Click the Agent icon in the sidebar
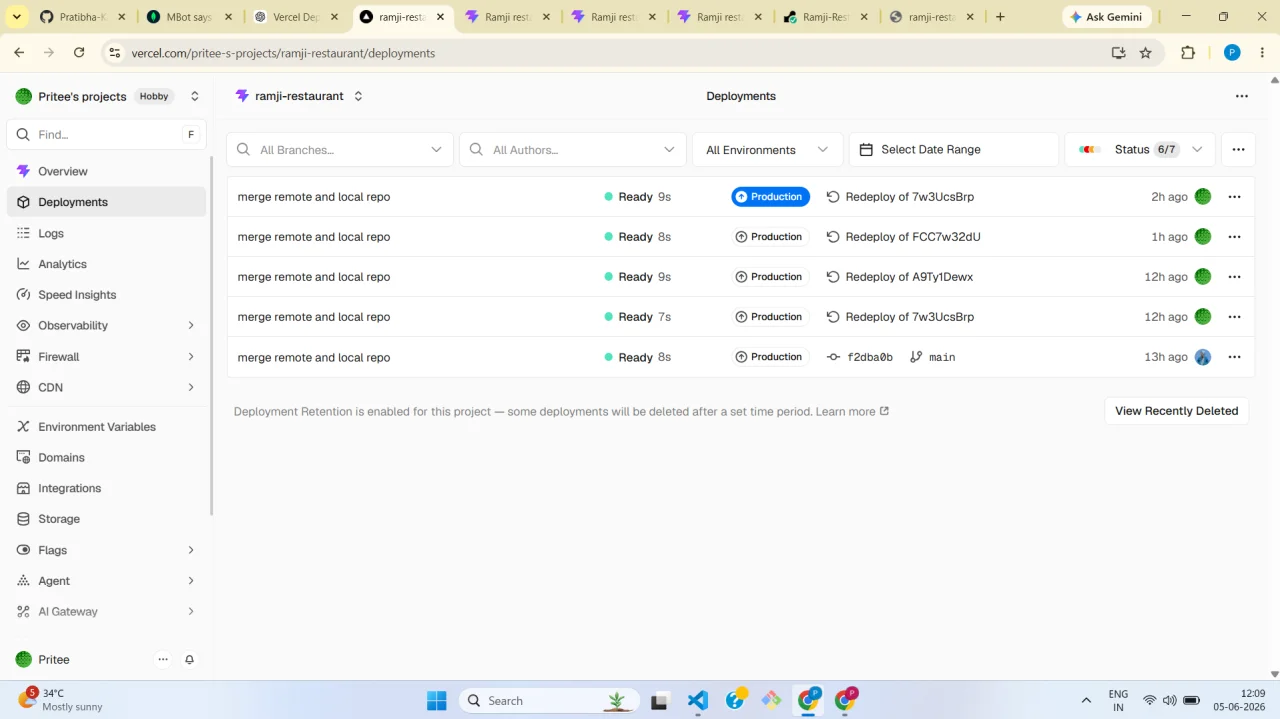Viewport: 1280px width, 719px height. [x=24, y=581]
